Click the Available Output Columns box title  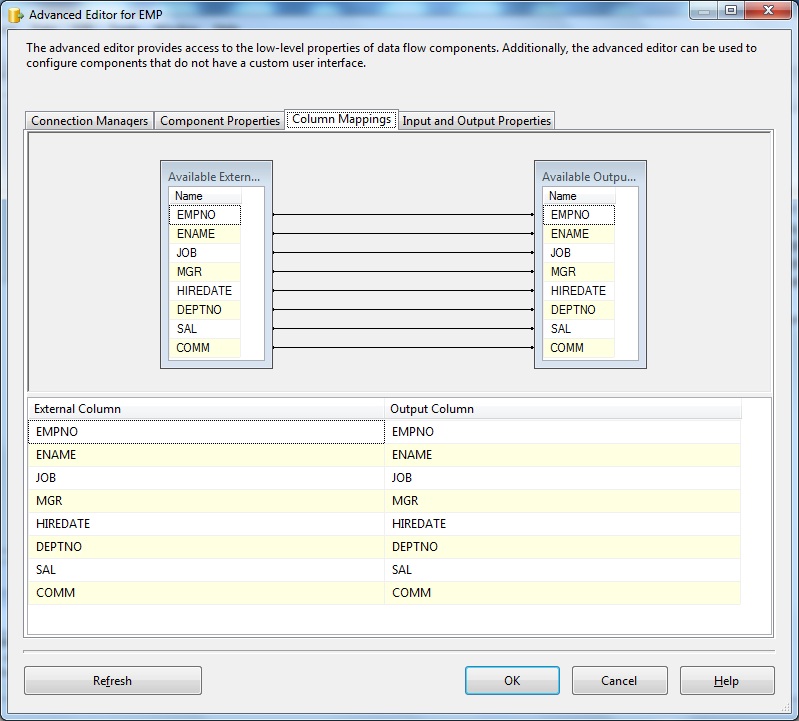[589, 177]
